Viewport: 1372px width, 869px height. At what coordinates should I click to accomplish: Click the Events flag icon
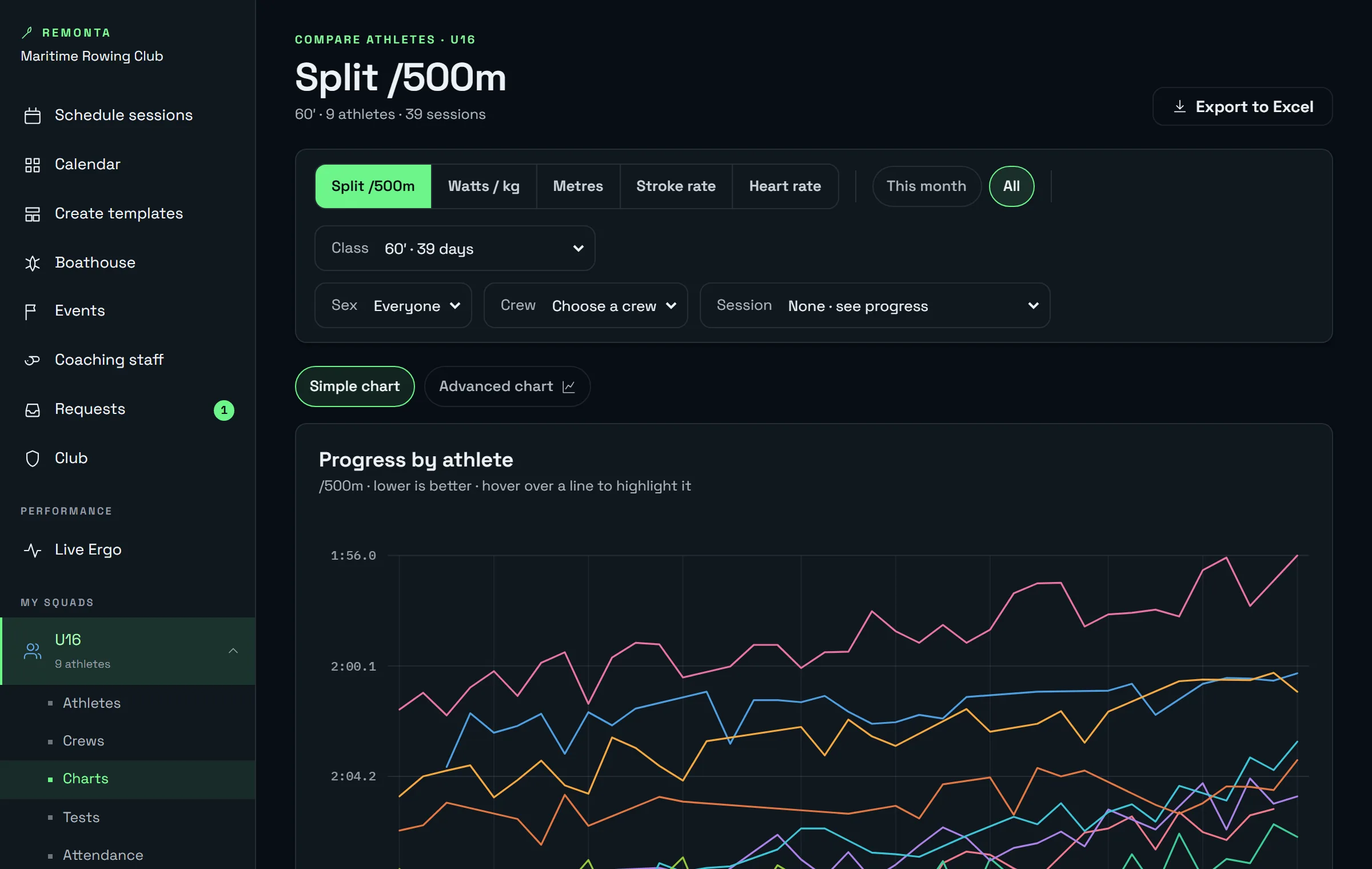(x=31, y=312)
